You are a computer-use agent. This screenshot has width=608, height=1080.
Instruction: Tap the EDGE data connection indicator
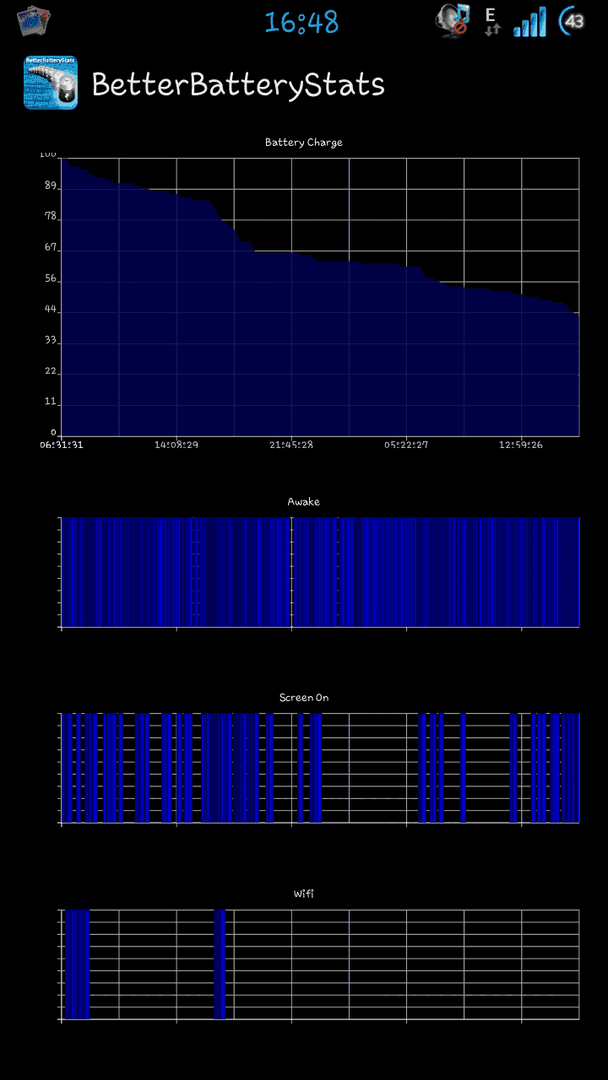[x=491, y=21]
